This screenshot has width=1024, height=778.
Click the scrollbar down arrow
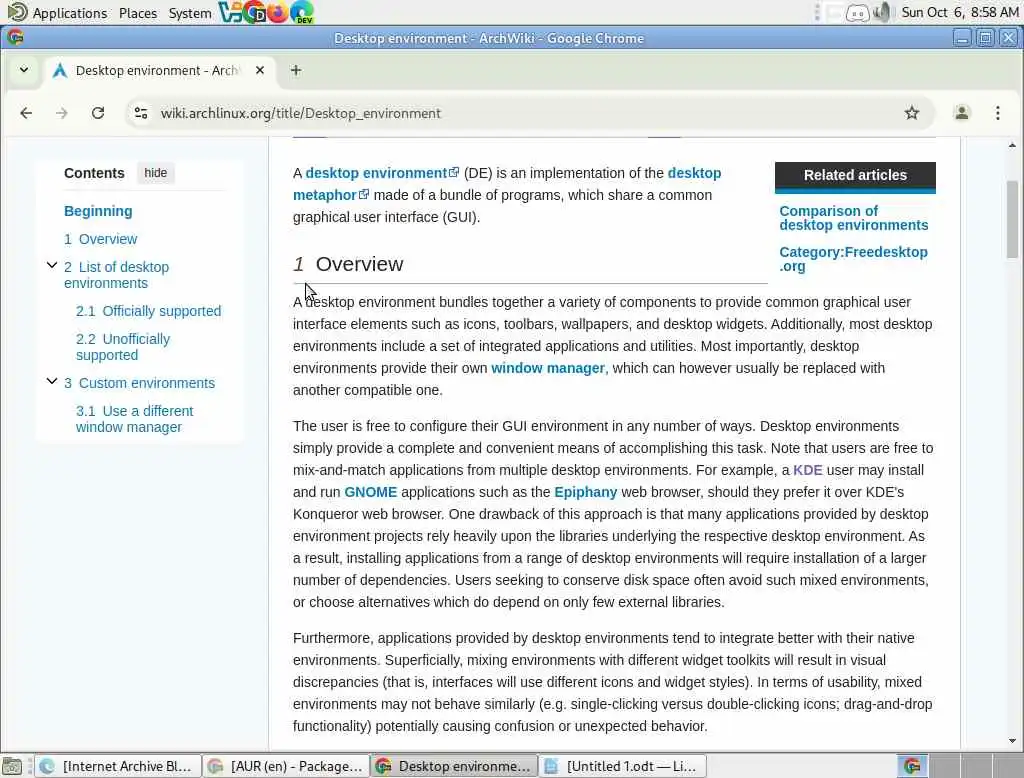click(1012, 741)
